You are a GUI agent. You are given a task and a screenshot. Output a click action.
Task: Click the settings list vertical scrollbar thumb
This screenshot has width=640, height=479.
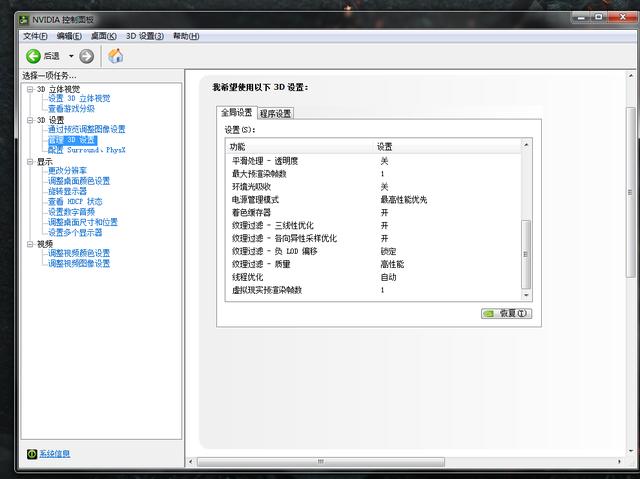(x=526, y=254)
